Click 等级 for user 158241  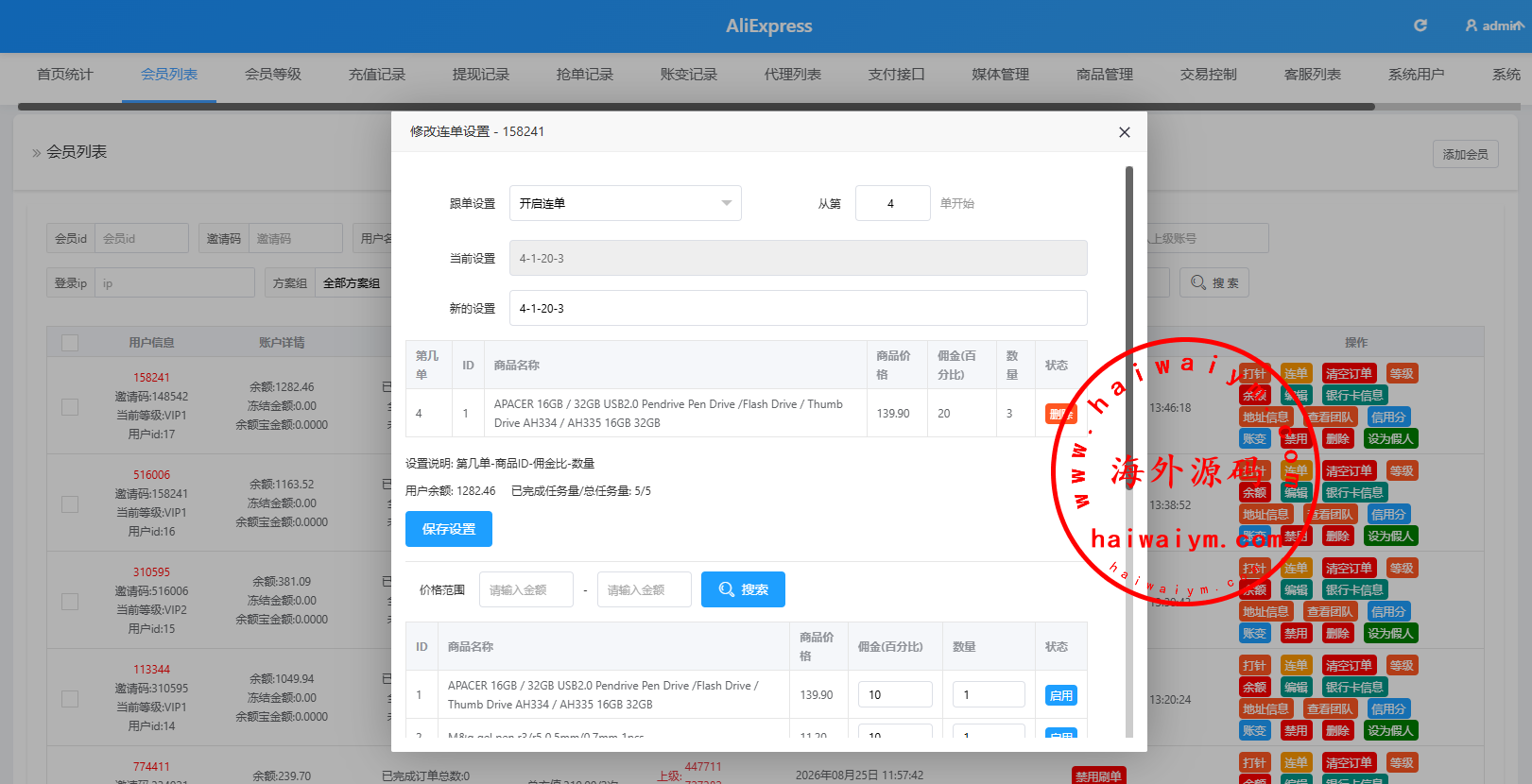pos(1402,374)
